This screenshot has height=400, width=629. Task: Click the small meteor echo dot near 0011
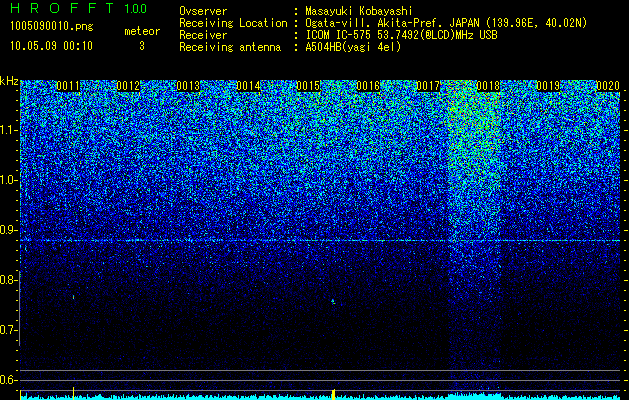point(73,297)
